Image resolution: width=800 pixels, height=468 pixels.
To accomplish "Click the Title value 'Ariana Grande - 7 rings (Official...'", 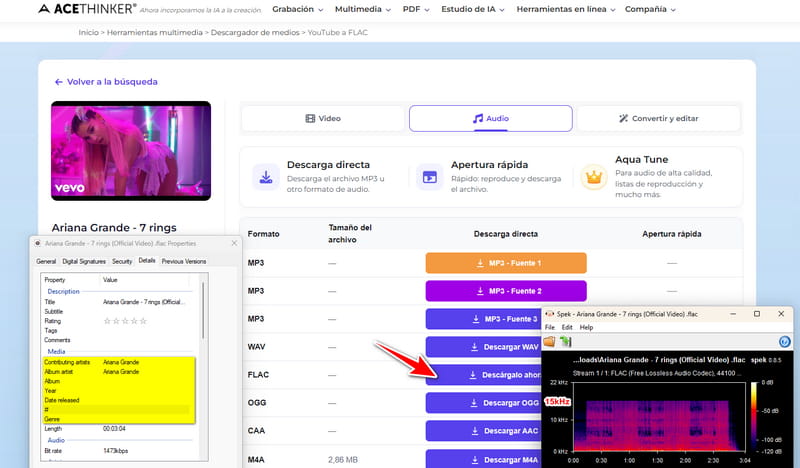I will click(x=143, y=302).
